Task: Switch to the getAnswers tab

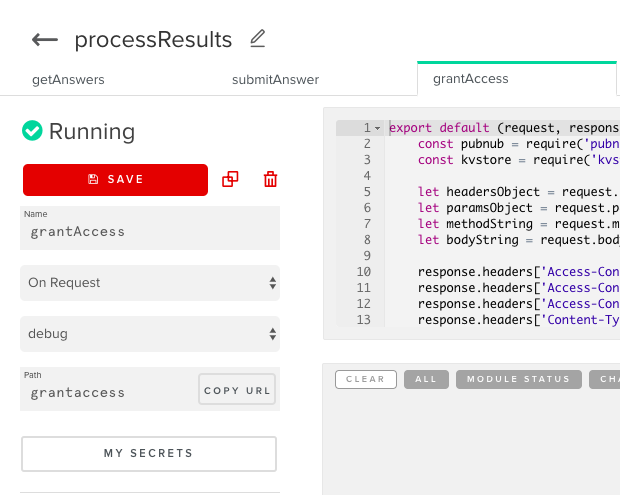Action: pos(68,79)
